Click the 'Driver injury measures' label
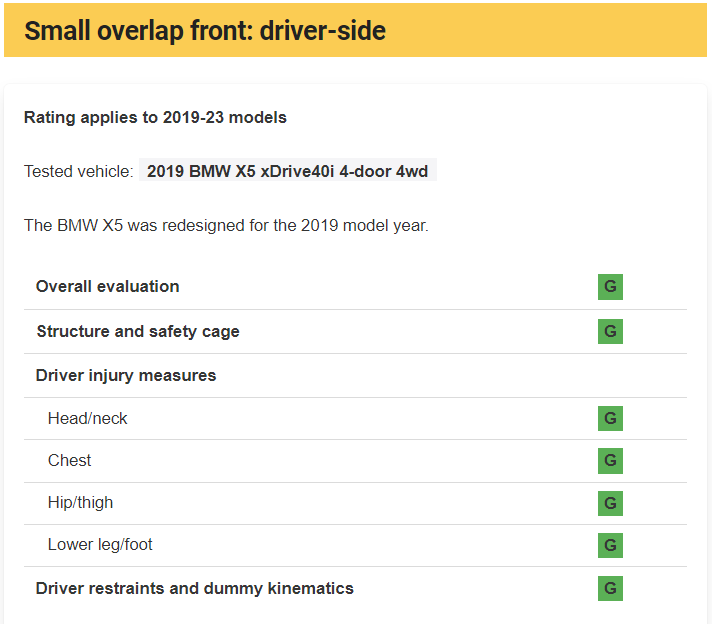Screen dimensions: 712x624 126,376
